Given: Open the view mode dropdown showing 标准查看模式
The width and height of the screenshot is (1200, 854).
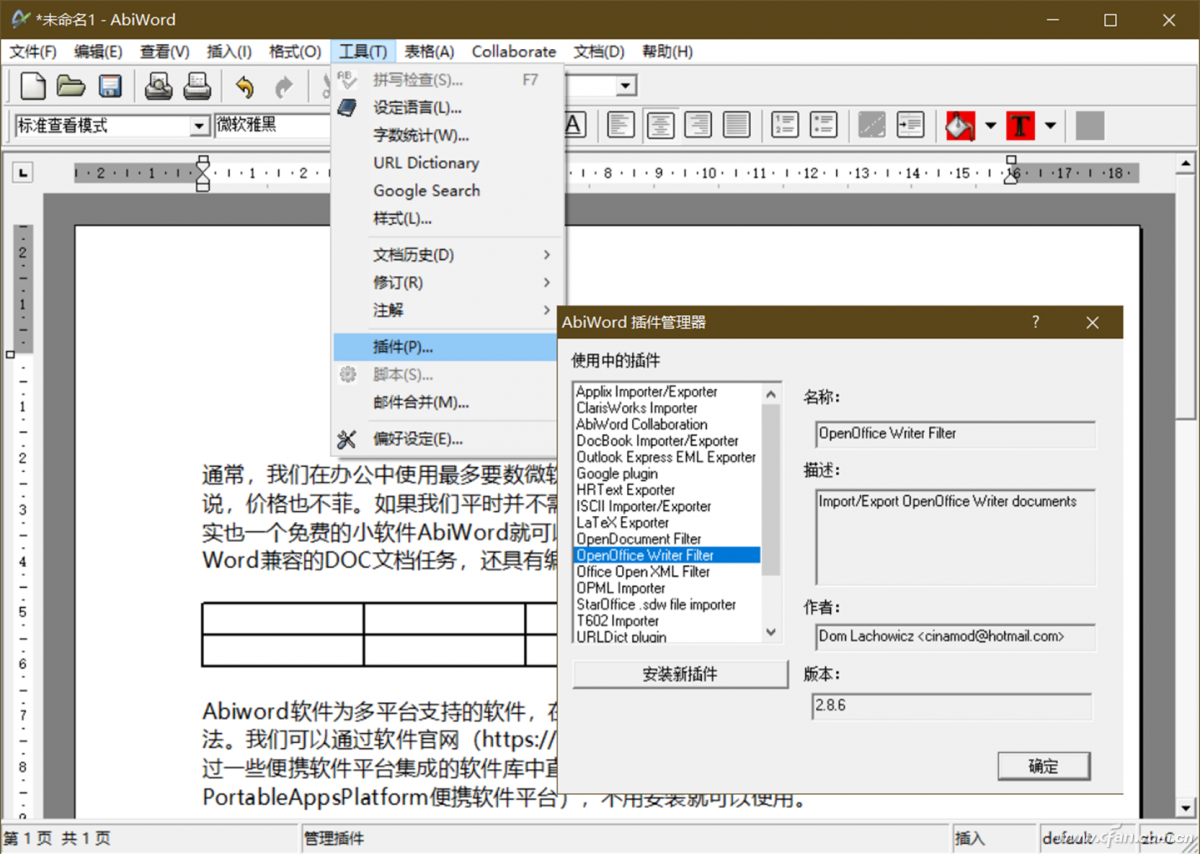Looking at the screenshot, I should (x=198, y=126).
